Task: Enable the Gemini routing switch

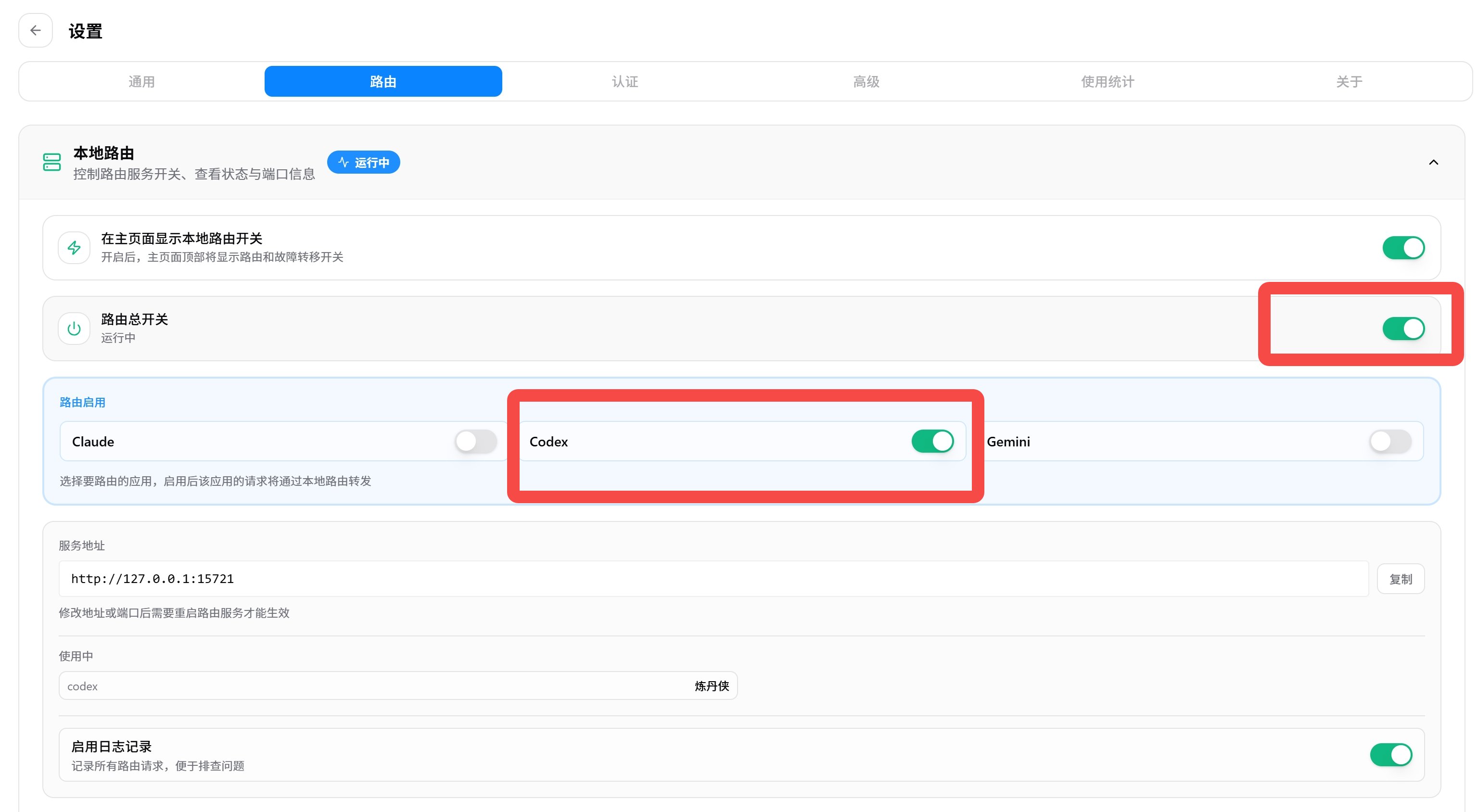Action: [x=1390, y=441]
